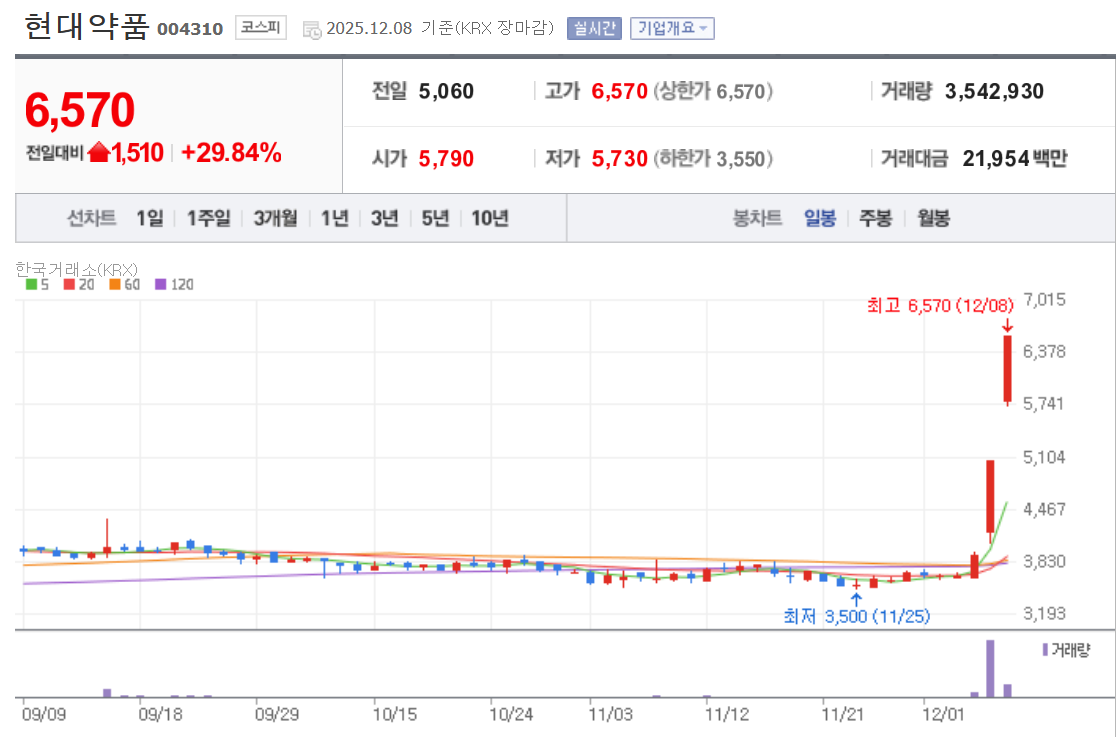This screenshot has height=737, width=1116.
Task: Click the 최고 6,570 (12/08) chart label
Action: tap(940, 305)
